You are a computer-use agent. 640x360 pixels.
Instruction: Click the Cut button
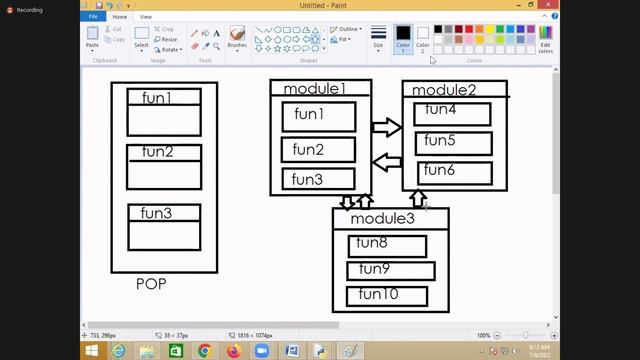point(113,29)
